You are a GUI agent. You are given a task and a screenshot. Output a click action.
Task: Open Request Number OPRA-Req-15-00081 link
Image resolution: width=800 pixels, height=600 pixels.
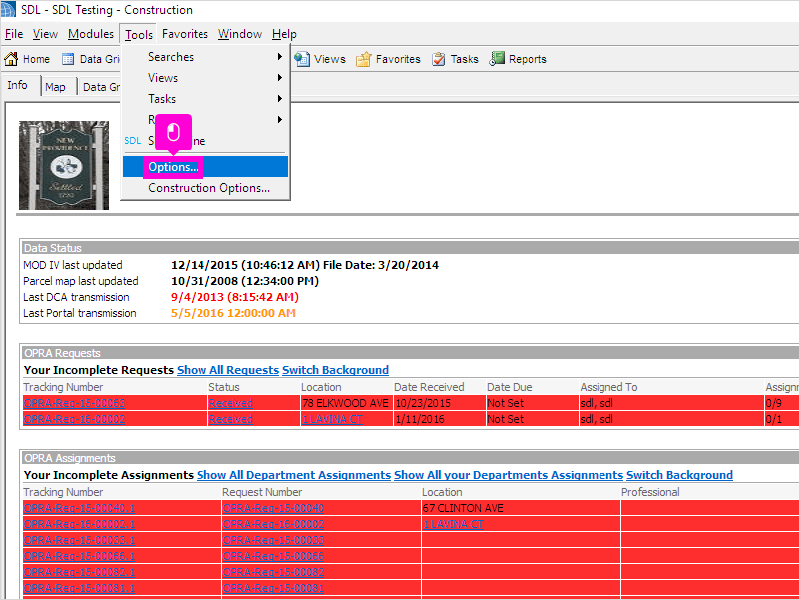(273, 588)
